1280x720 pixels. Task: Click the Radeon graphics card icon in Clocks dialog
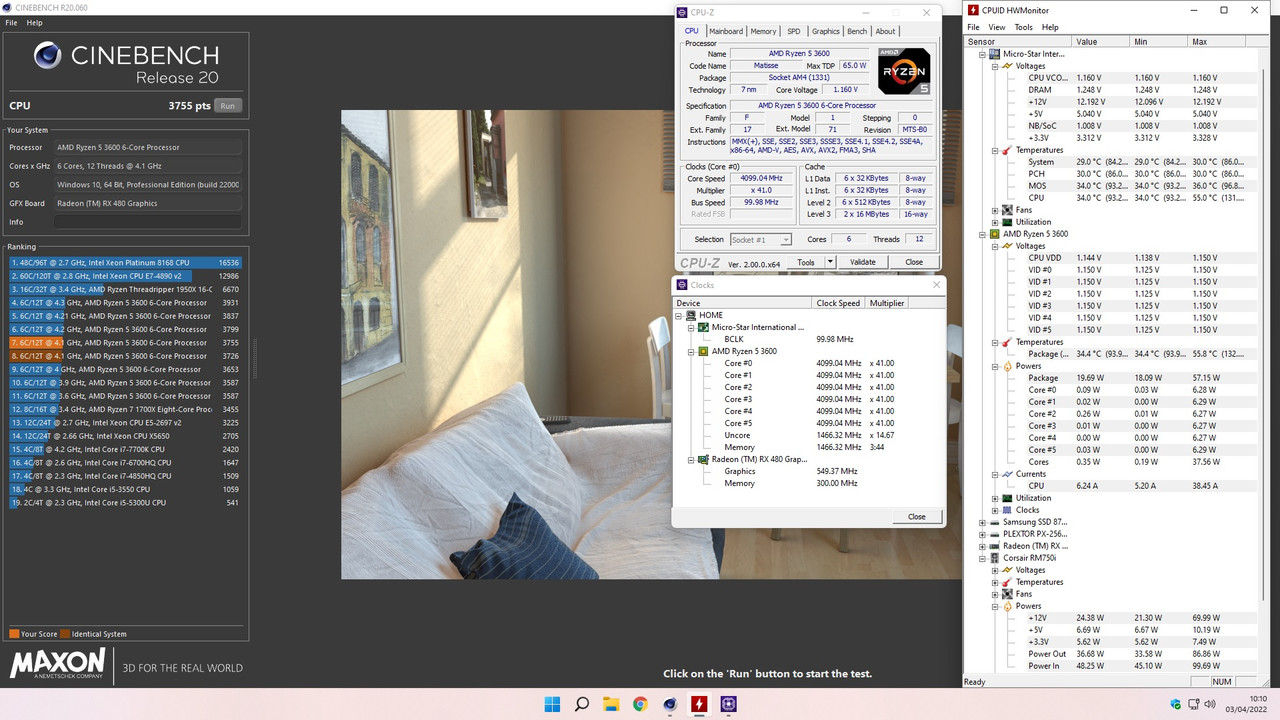tap(704, 459)
